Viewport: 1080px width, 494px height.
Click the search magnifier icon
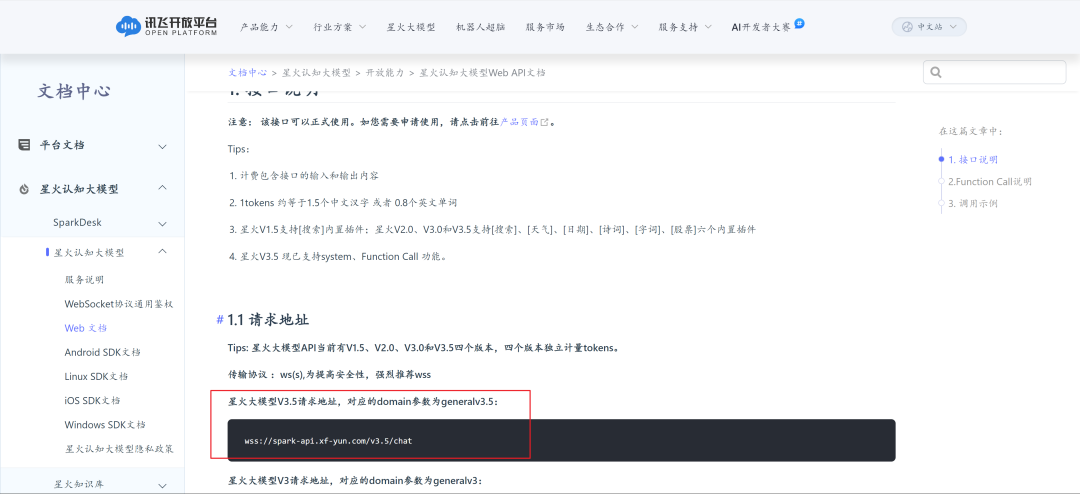click(935, 72)
